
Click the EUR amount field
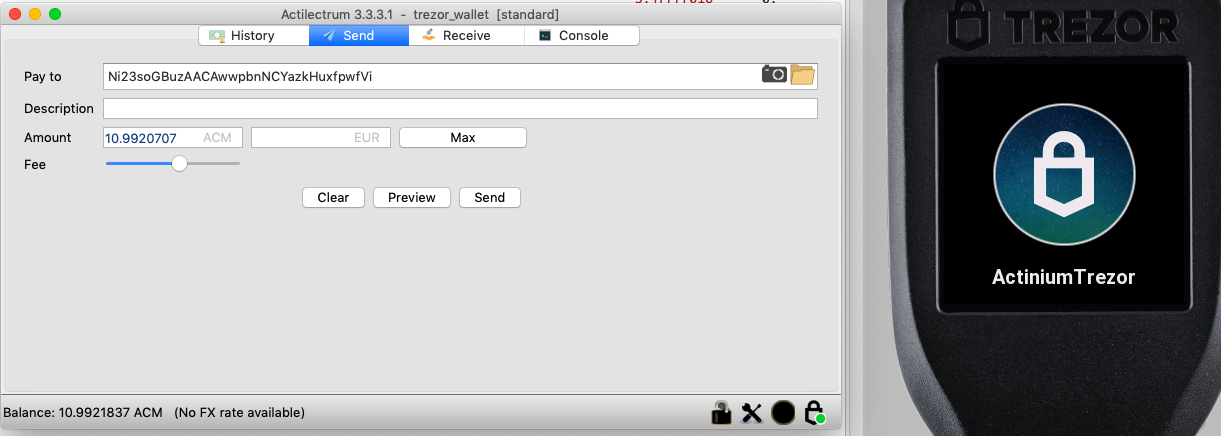[x=321, y=137]
